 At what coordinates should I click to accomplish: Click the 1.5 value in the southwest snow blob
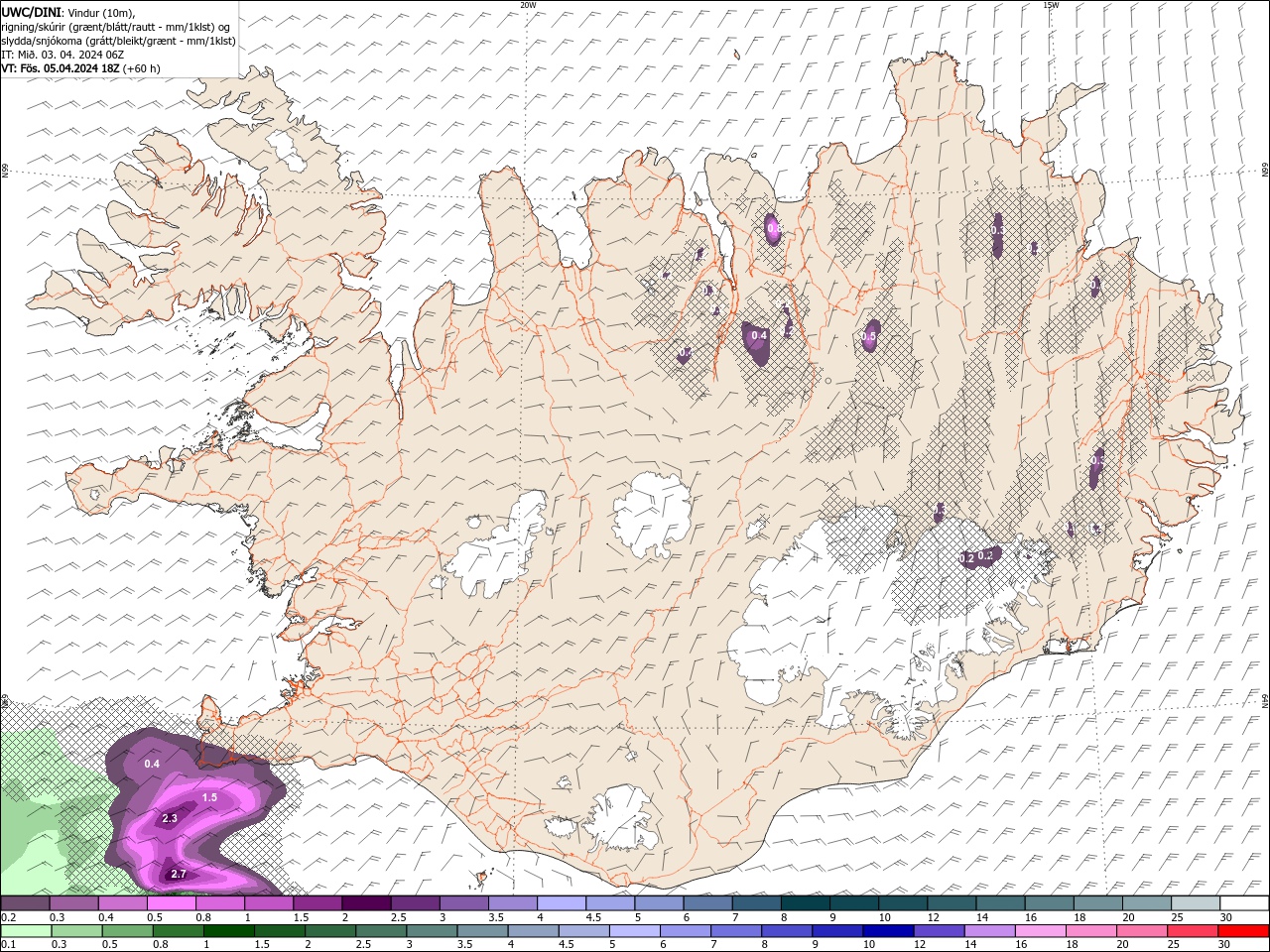(209, 797)
